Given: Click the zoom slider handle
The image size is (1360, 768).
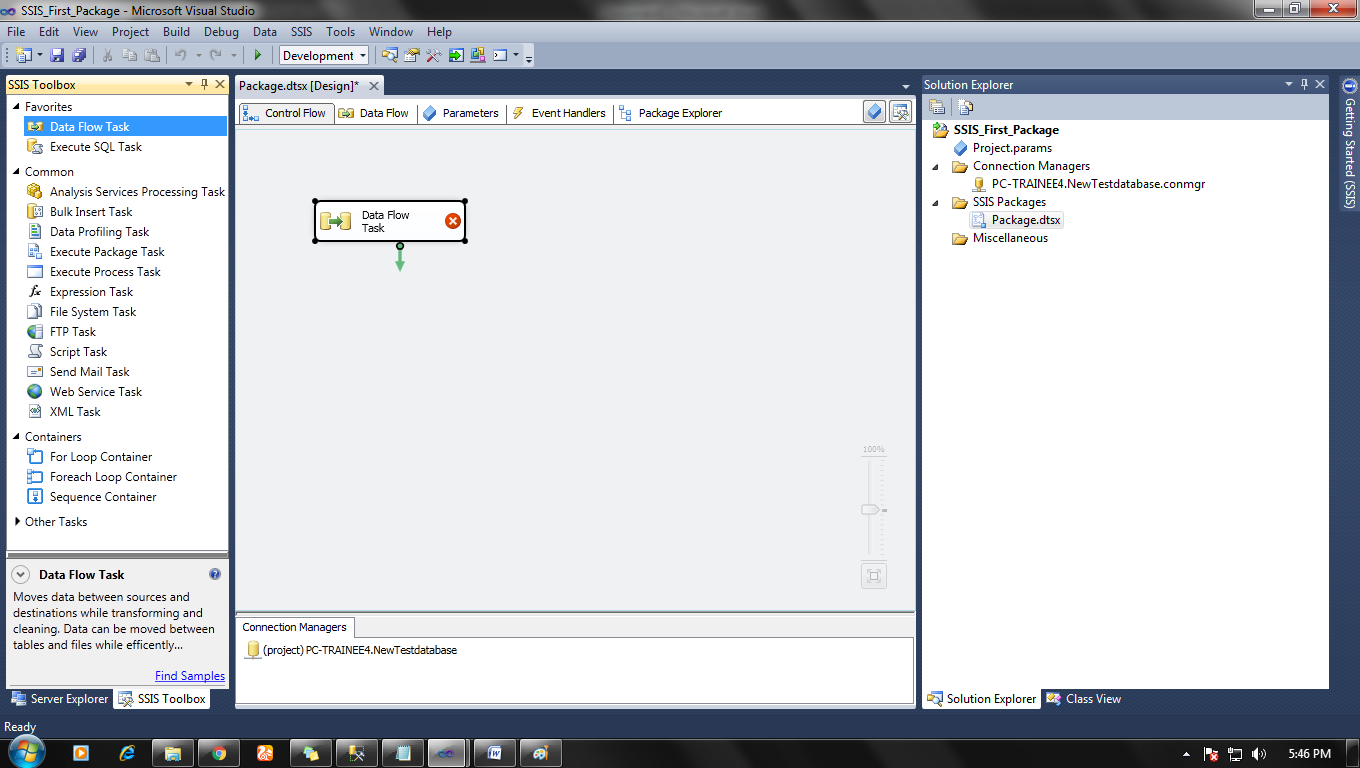Looking at the screenshot, I should click(870, 510).
